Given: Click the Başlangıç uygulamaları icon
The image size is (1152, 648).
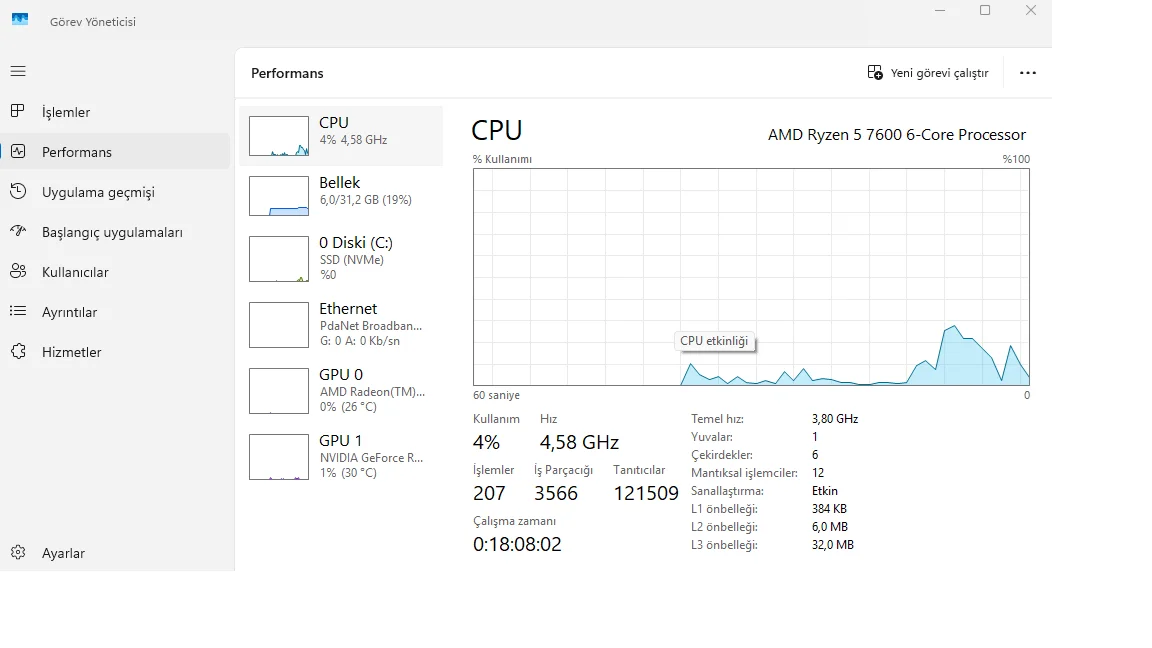Looking at the screenshot, I should [18, 231].
